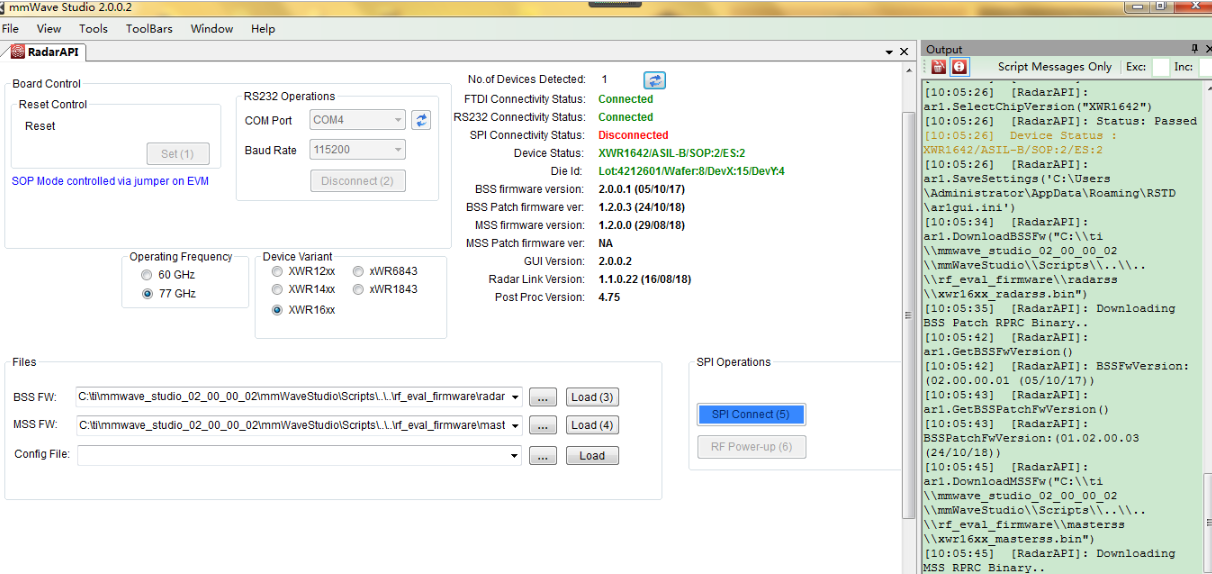Refresh the COM Port list

point(422,120)
